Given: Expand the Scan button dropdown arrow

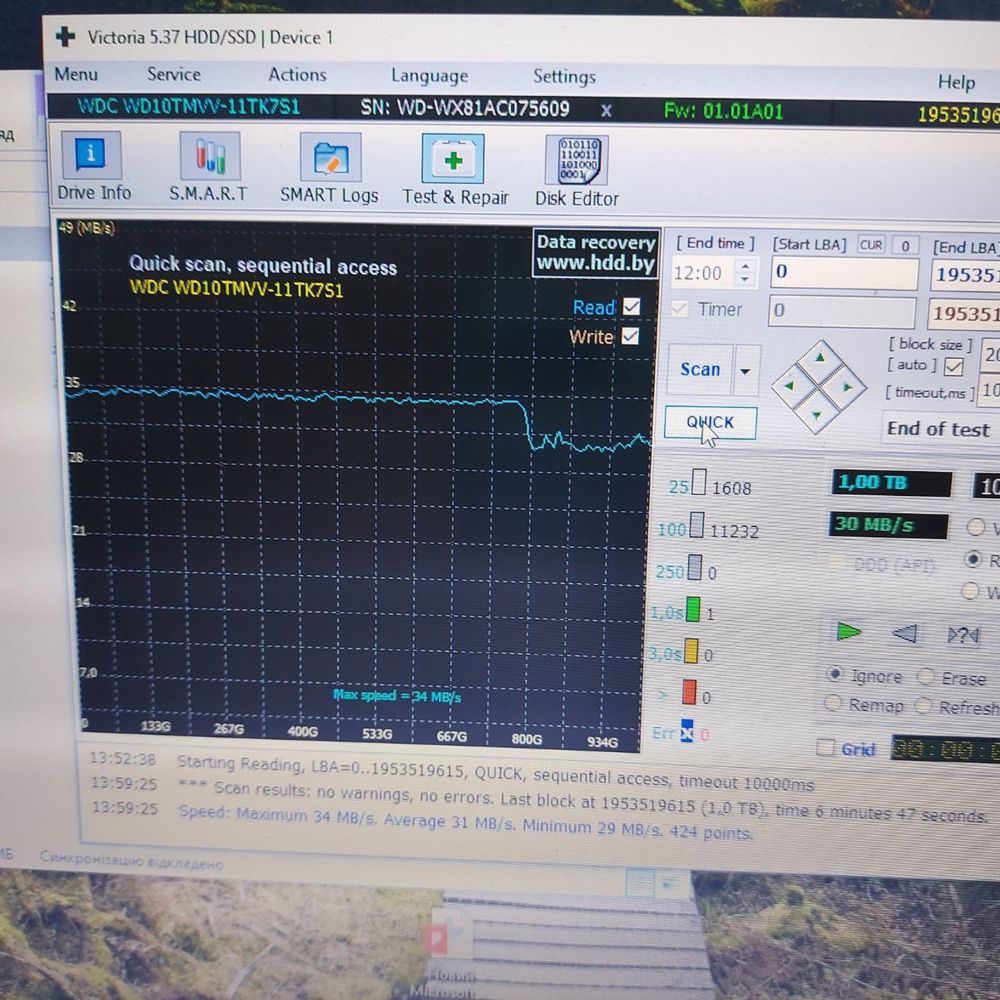Looking at the screenshot, I should pos(746,371).
